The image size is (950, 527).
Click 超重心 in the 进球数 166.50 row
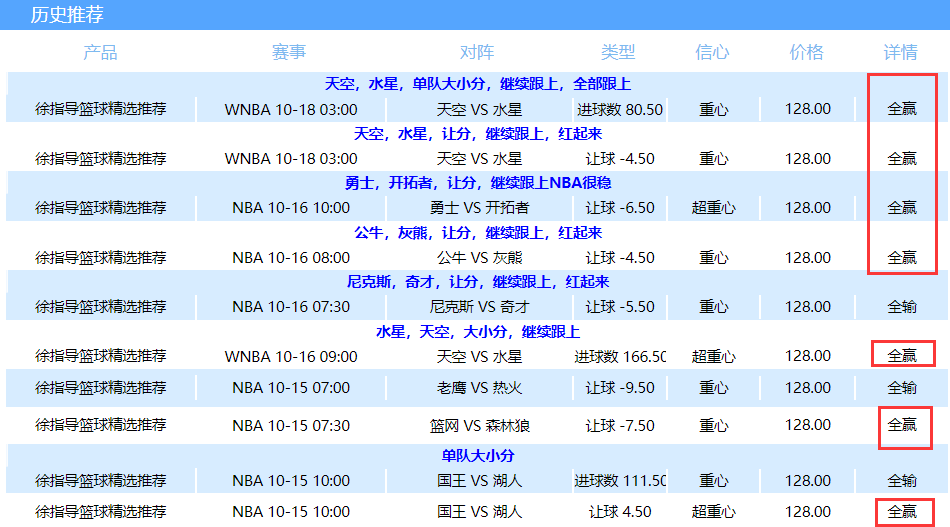[x=714, y=357]
